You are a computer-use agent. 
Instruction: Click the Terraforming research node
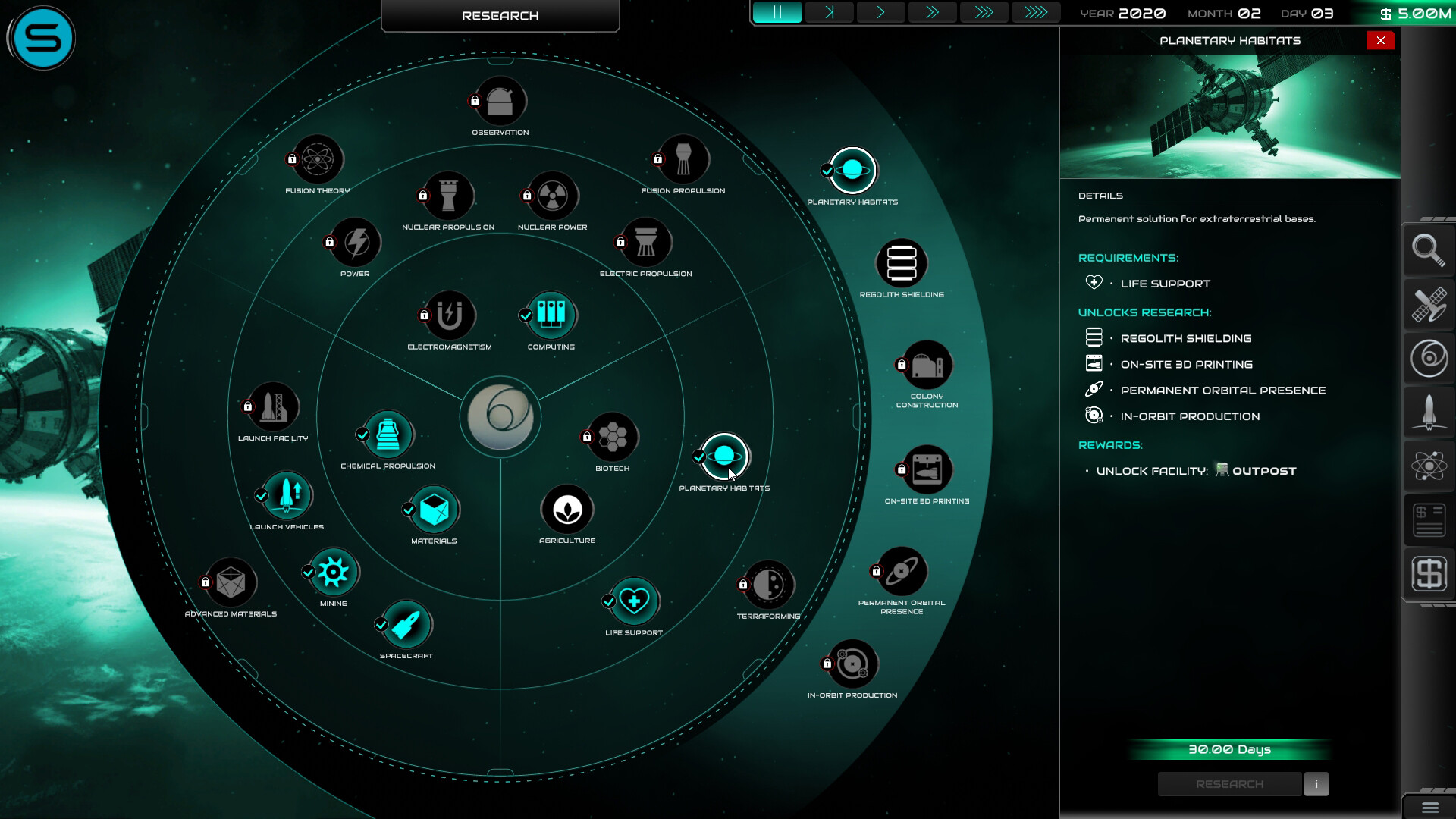(x=768, y=585)
